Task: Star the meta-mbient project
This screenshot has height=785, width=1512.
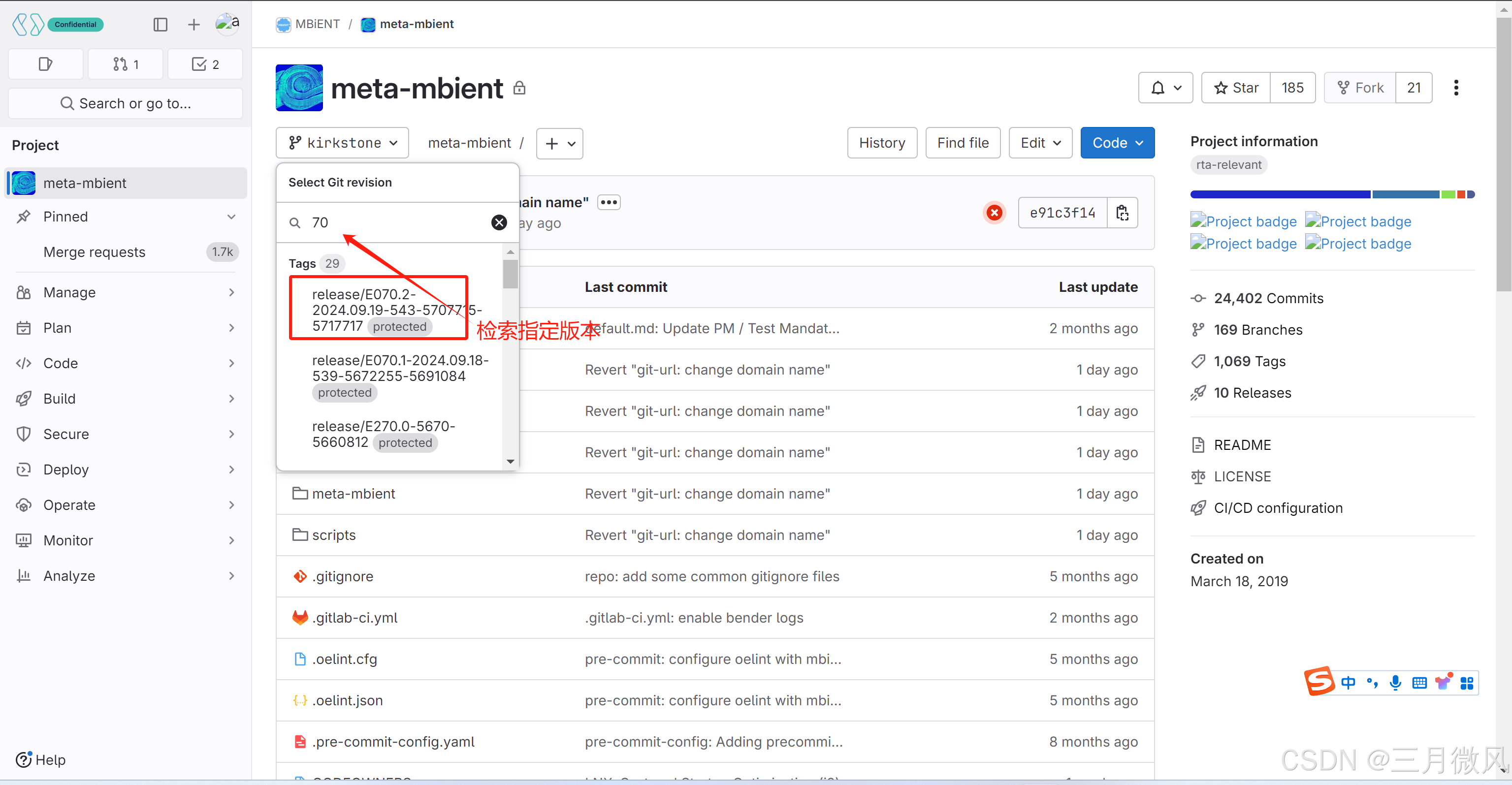Action: pos(1236,88)
